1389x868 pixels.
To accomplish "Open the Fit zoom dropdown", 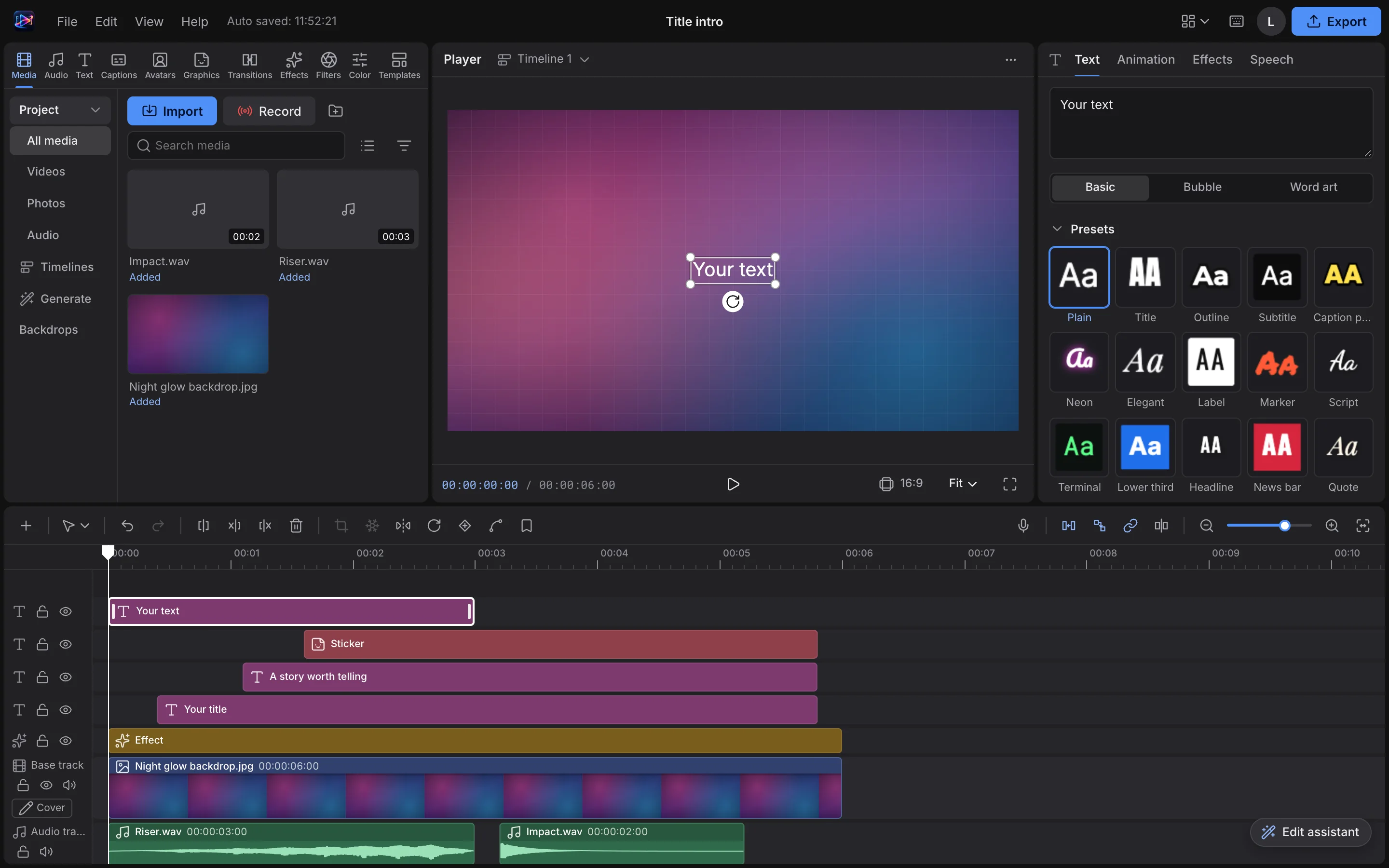I will [963, 483].
